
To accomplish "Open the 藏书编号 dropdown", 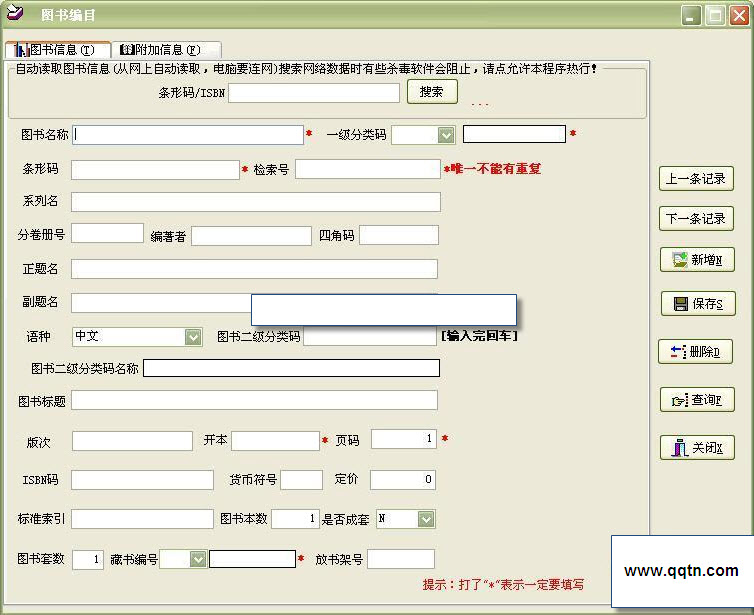I will [198, 560].
